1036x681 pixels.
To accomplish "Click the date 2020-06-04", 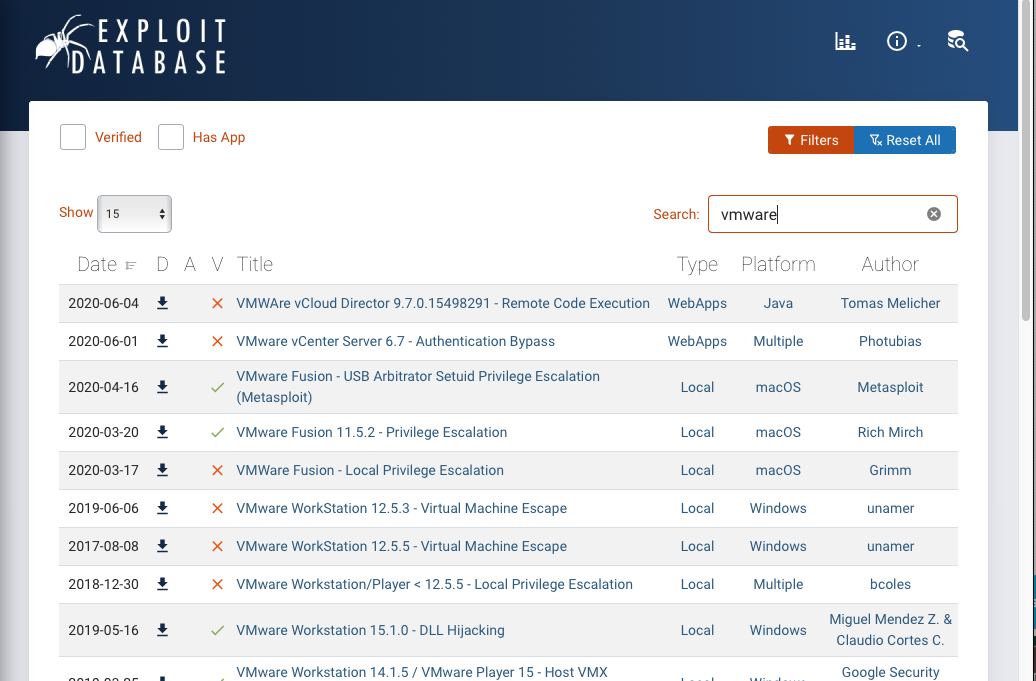I will point(104,303).
